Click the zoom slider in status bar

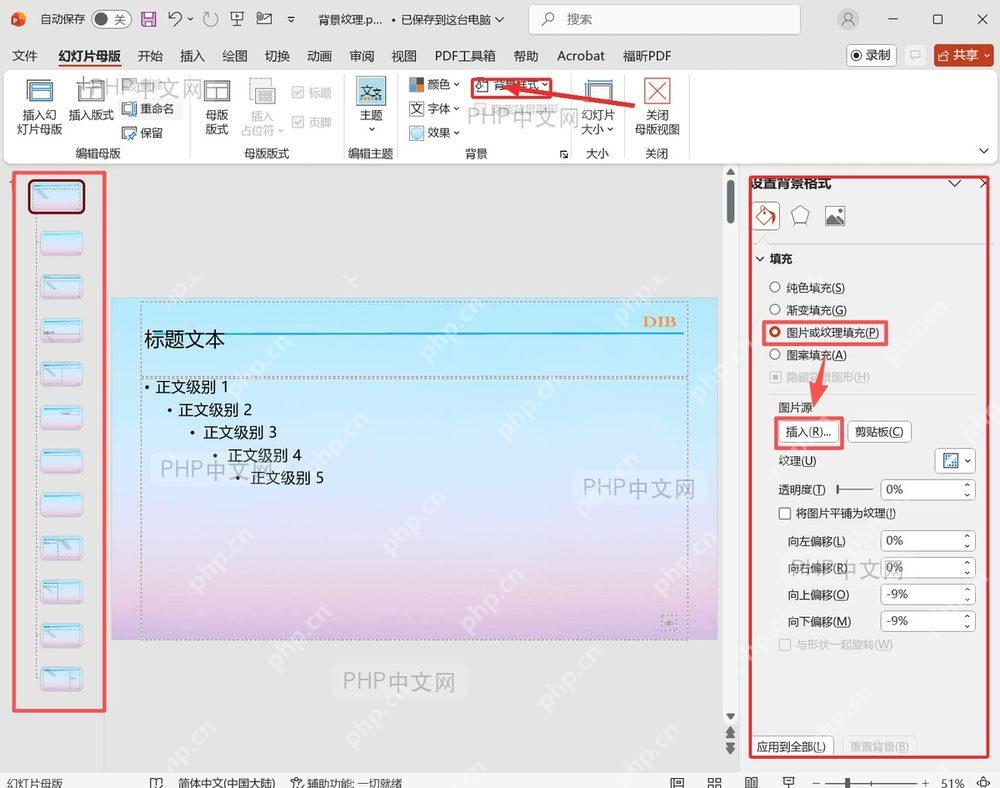pyautogui.click(x=871, y=782)
